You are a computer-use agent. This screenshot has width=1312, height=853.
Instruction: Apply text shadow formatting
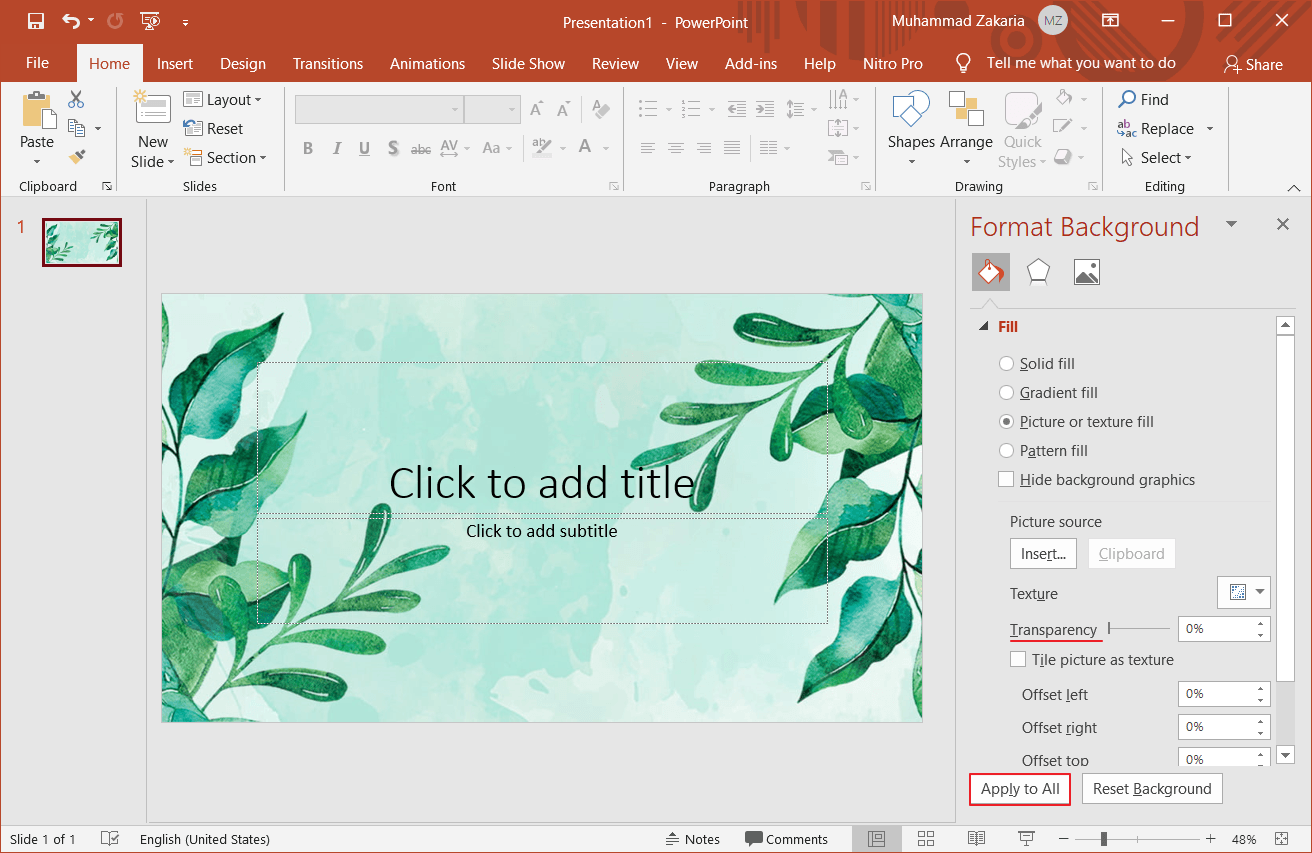(x=392, y=148)
